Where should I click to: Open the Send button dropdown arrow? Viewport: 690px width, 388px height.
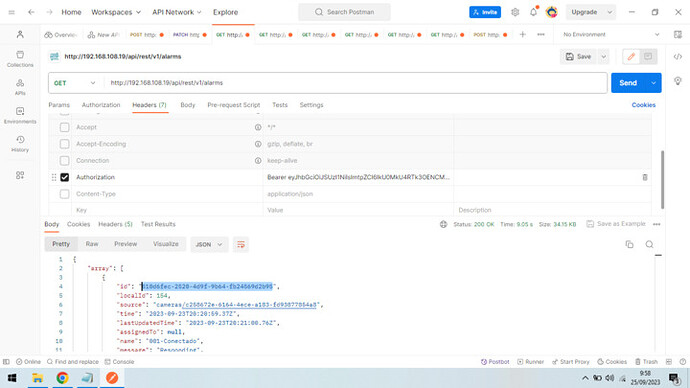click(x=653, y=83)
